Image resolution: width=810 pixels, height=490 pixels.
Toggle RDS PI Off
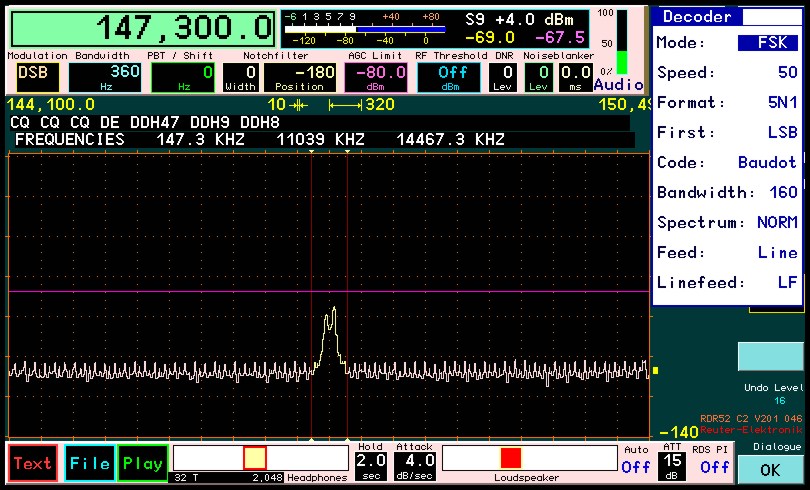(714, 467)
